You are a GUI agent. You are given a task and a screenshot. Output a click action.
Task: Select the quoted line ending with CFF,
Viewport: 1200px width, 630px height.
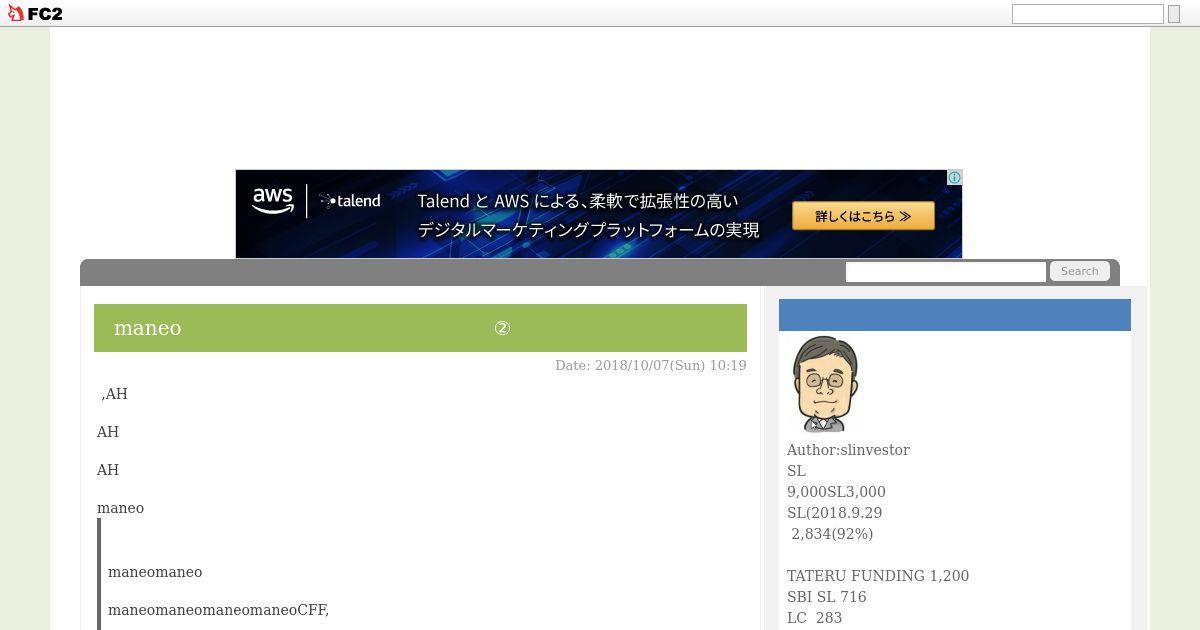coord(218,610)
